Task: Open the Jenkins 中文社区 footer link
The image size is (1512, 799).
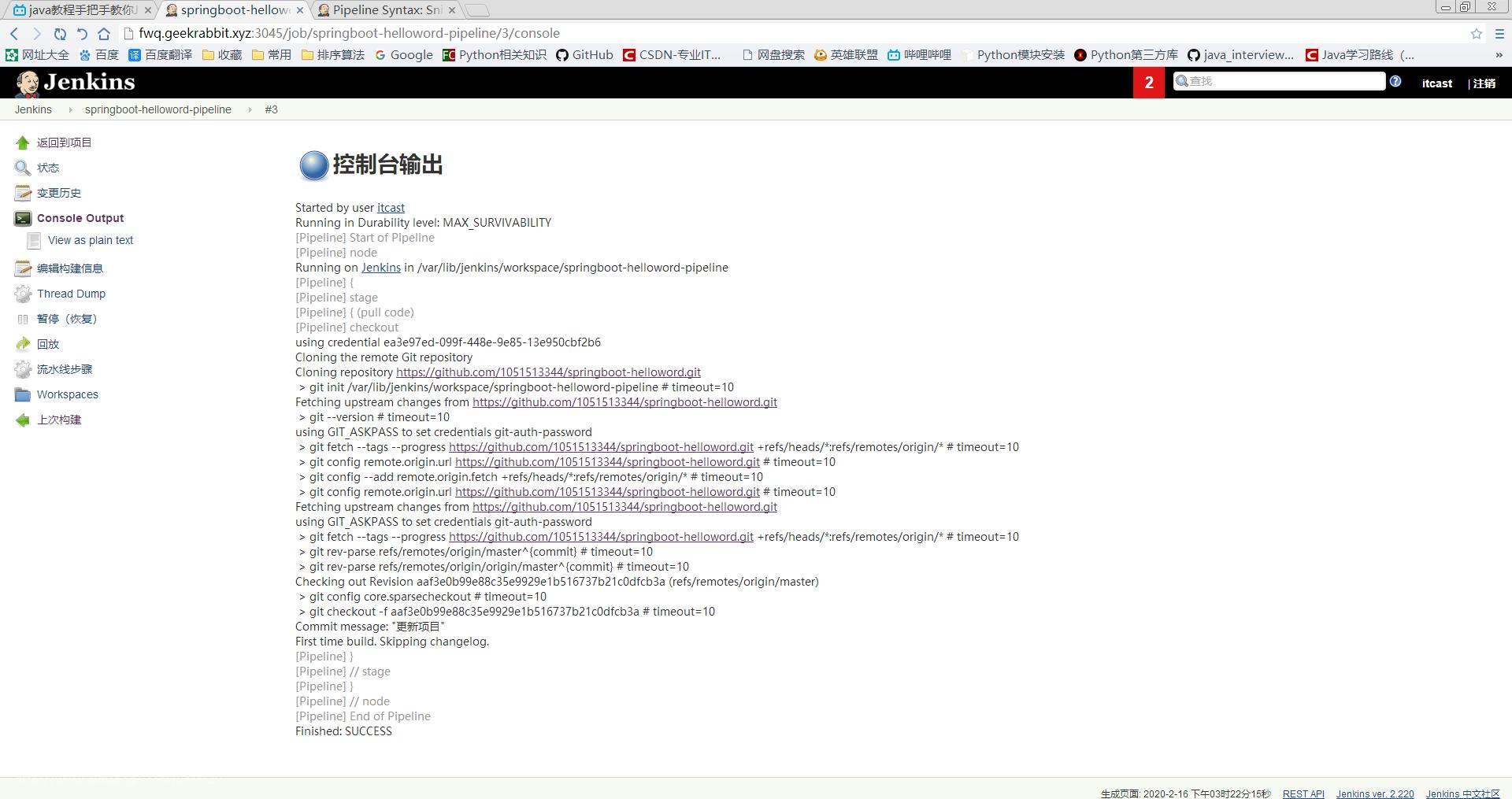Action: pyautogui.click(x=1462, y=793)
